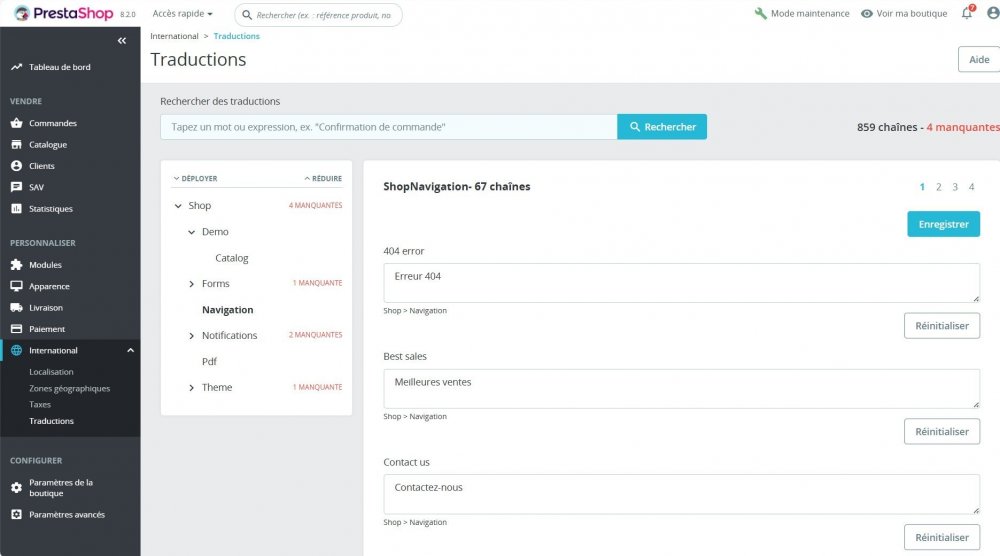Image resolution: width=1000 pixels, height=556 pixels.
Task: Expand the Notifications tree node
Action: click(191, 336)
